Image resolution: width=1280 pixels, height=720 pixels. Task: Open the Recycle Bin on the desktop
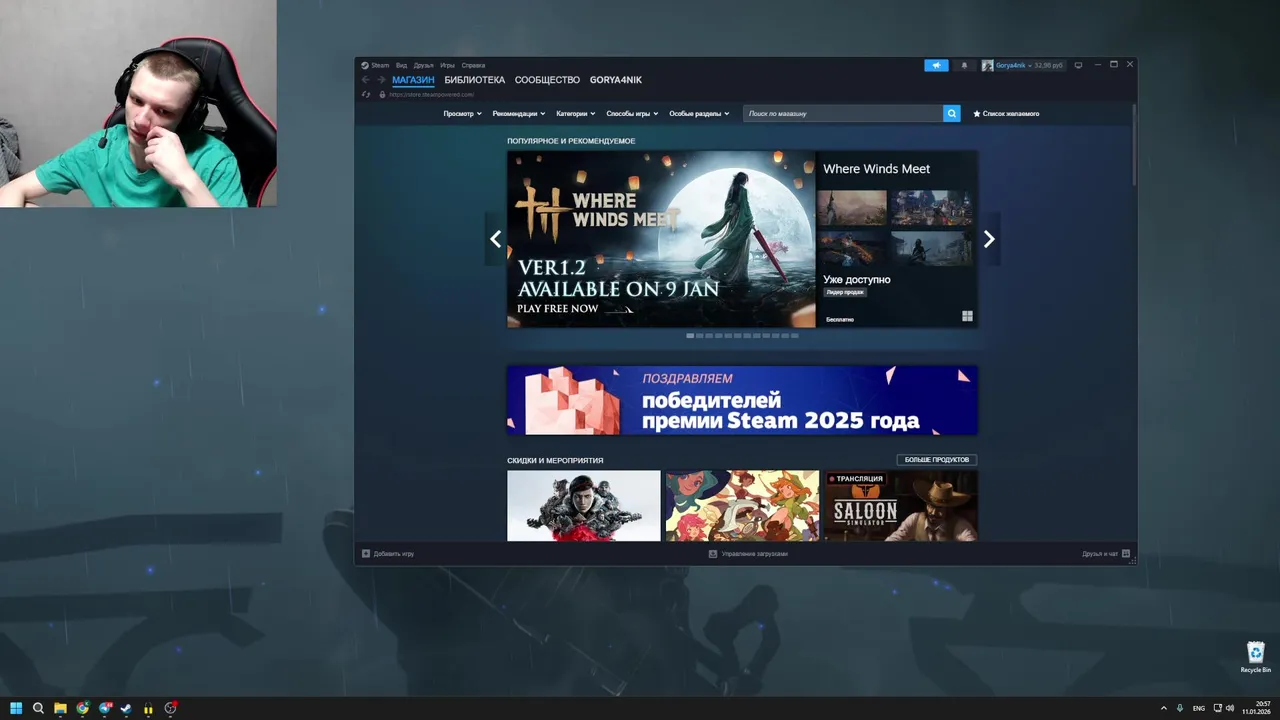tap(1255, 656)
